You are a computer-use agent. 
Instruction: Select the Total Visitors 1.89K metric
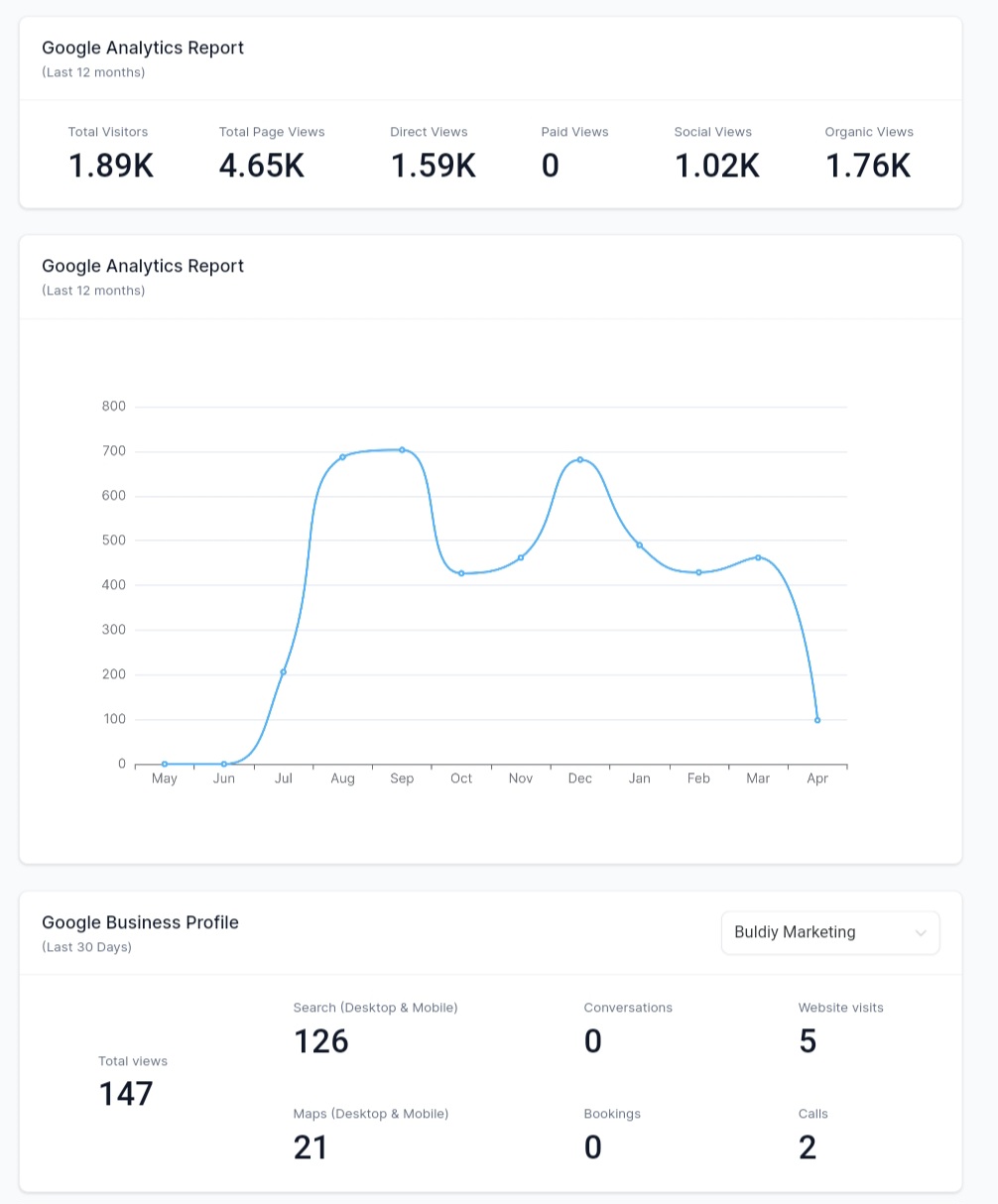[110, 166]
